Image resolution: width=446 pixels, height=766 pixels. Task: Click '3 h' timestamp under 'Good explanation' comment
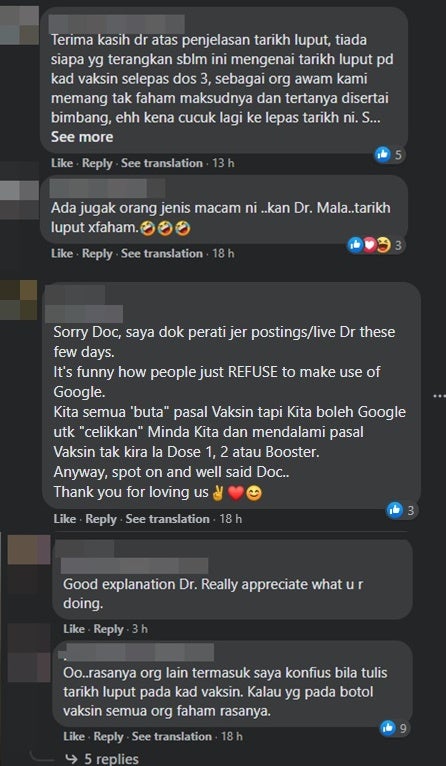(140, 629)
